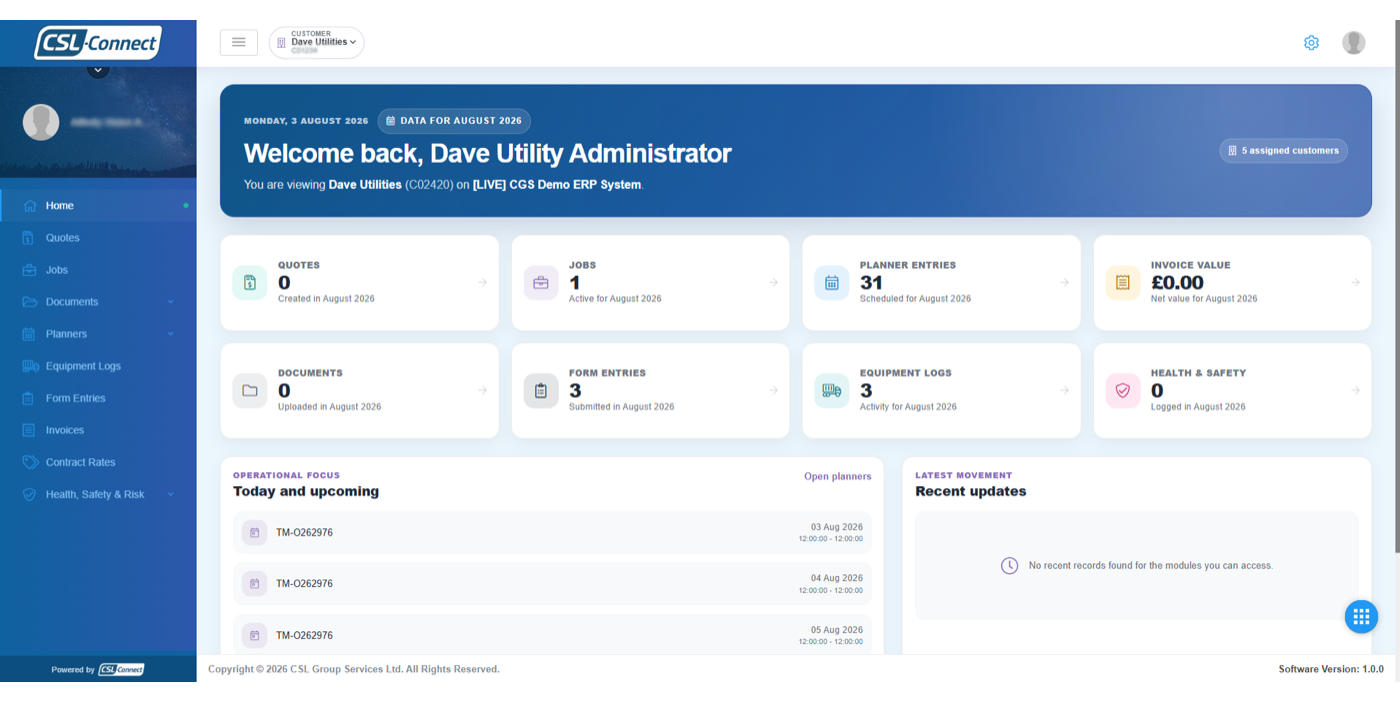The height and width of the screenshot is (702, 1400).
Task: Click the Copyright CSL Group Services text
Action: (353, 670)
